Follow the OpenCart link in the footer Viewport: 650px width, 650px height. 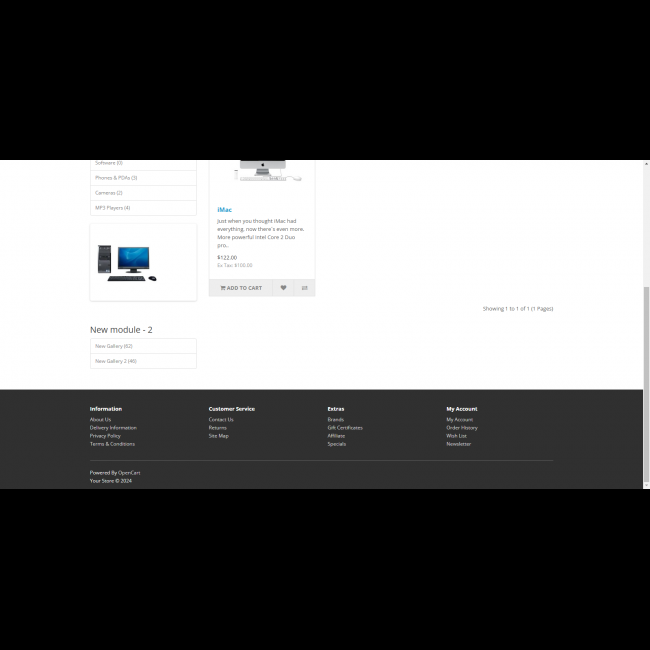[x=129, y=472]
